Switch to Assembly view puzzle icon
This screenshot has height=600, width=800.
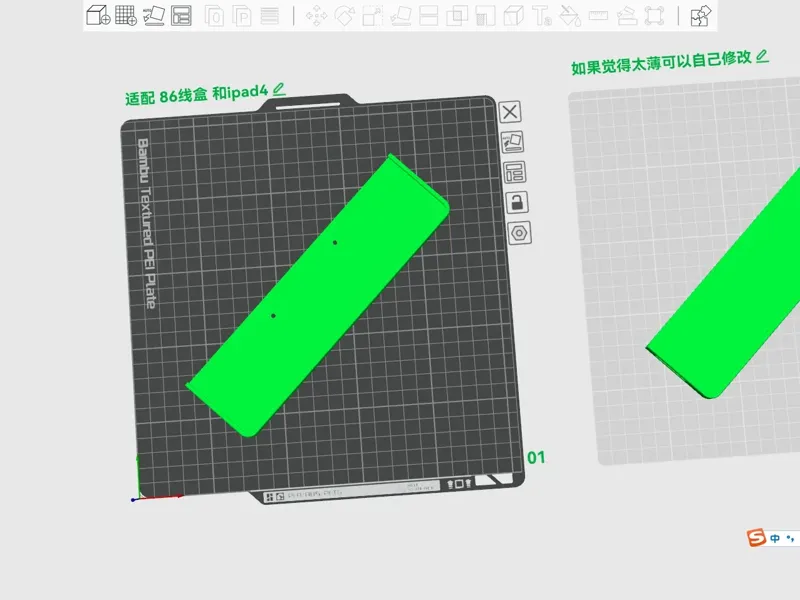point(701,16)
